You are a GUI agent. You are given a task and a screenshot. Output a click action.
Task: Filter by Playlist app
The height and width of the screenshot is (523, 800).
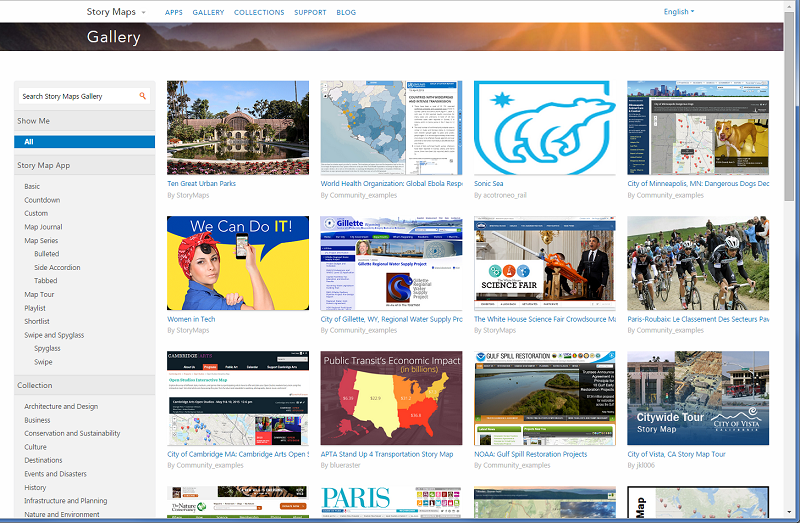tap(35, 308)
